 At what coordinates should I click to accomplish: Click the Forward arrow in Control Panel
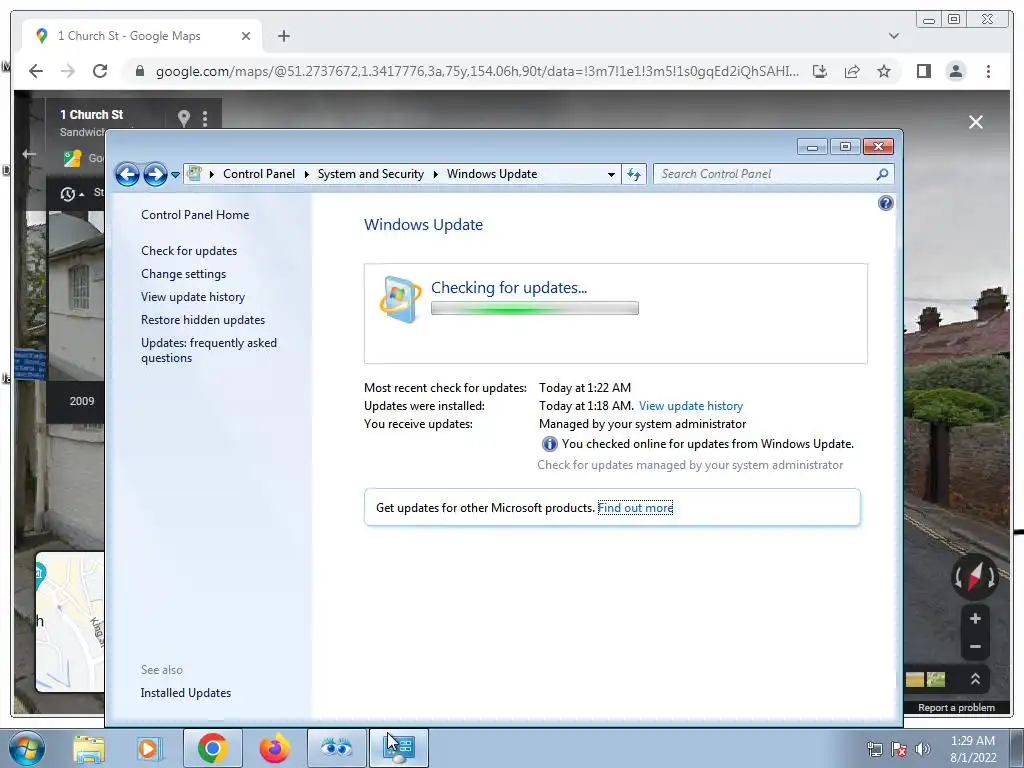coord(155,174)
